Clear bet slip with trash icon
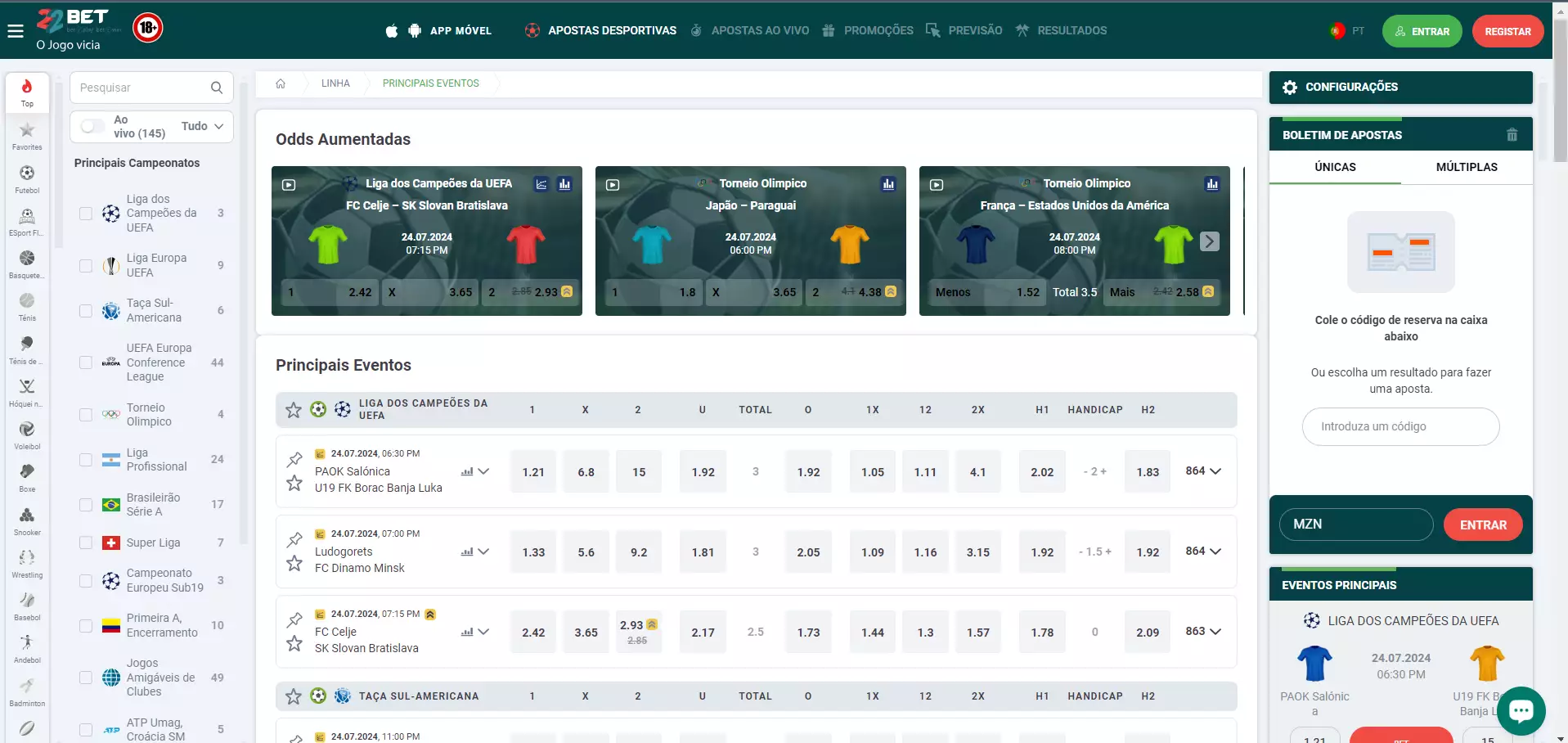The image size is (1568, 743). (1512, 135)
